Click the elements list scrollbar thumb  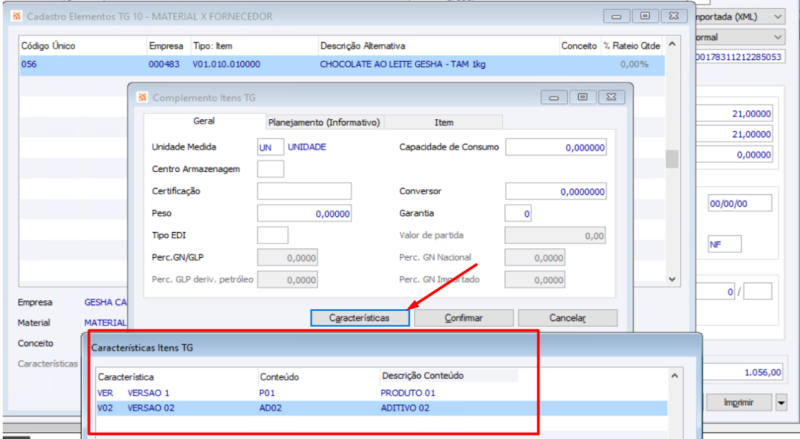(x=672, y=159)
